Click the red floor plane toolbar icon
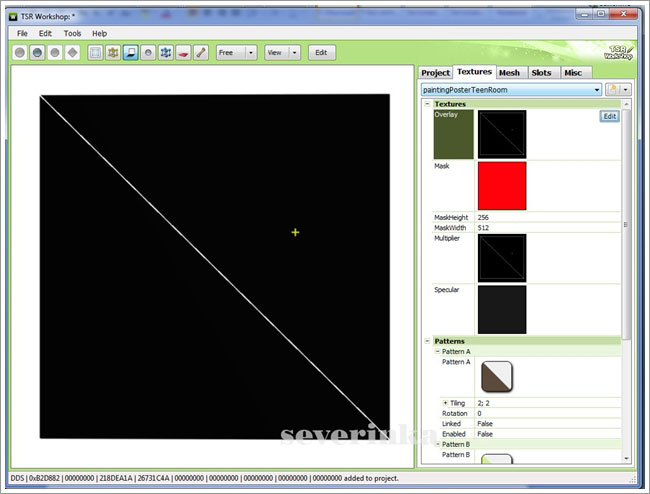Image resolution: width=650 pixels, height=494 pixels. point(183,53)
